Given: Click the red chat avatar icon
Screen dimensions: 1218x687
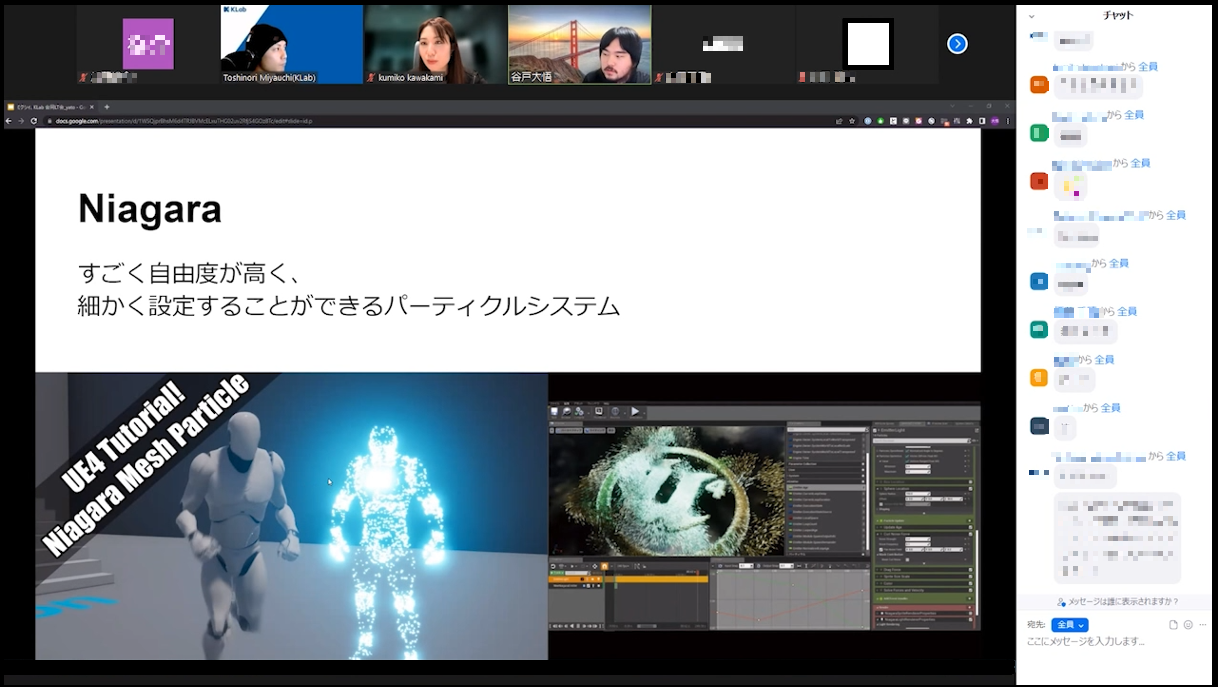Looking at the screenshot, I should 1039,181.
